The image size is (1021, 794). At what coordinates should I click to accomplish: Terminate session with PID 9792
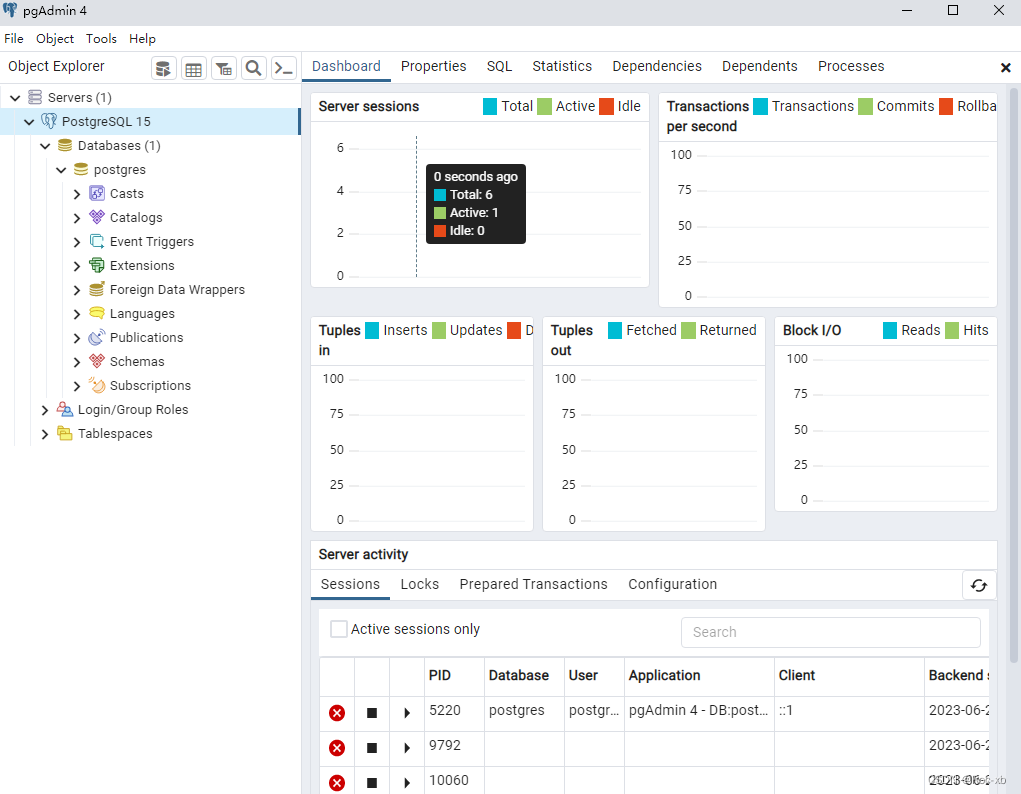point(337,748)
